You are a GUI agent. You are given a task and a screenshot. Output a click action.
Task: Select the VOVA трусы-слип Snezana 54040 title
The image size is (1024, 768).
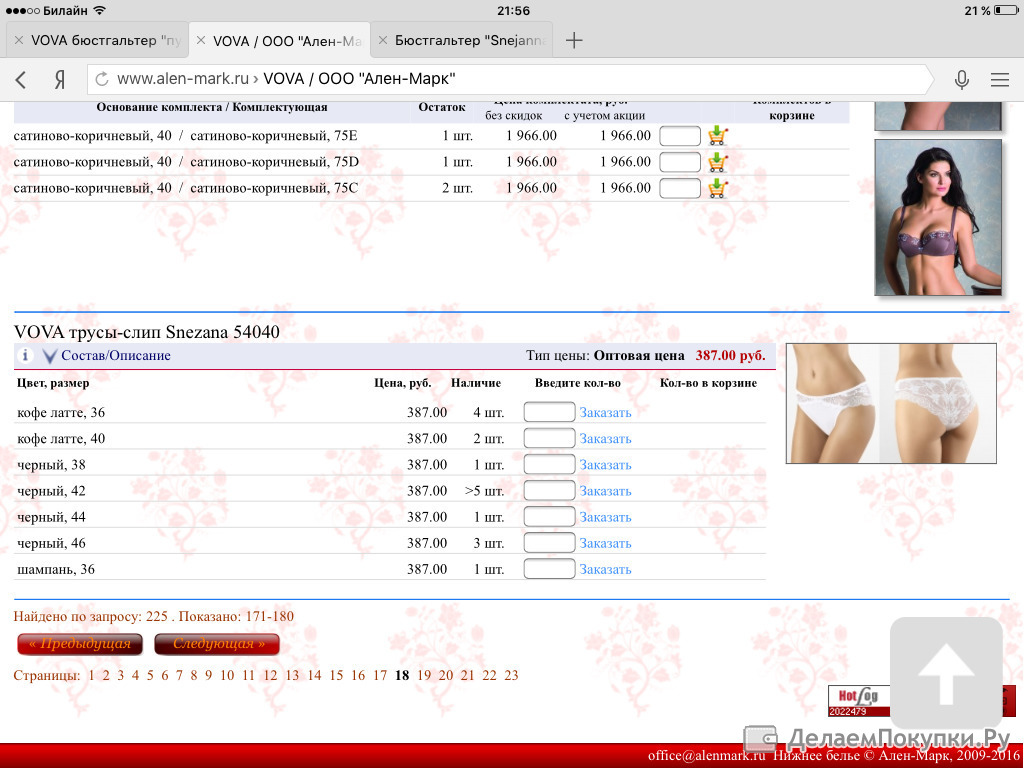click(146, 332)
